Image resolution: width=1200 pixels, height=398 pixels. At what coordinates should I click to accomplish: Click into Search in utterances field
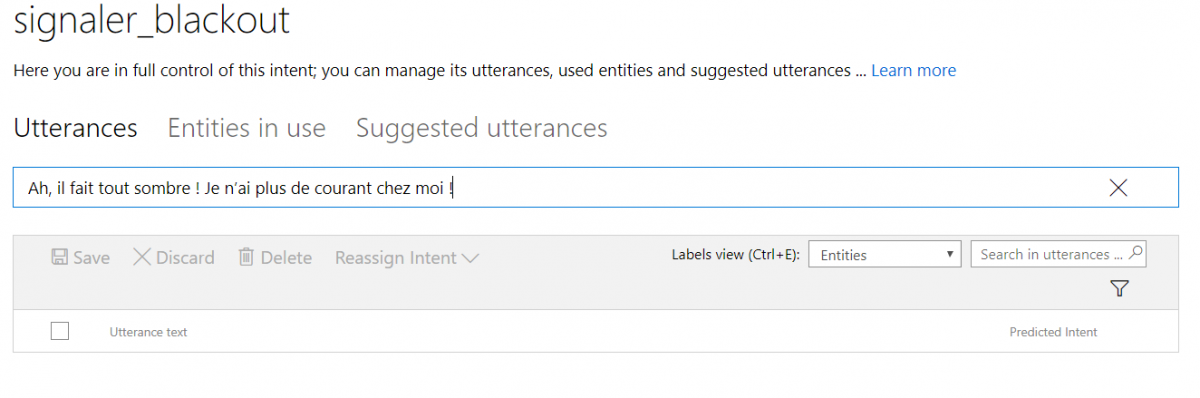point(1050,254)
